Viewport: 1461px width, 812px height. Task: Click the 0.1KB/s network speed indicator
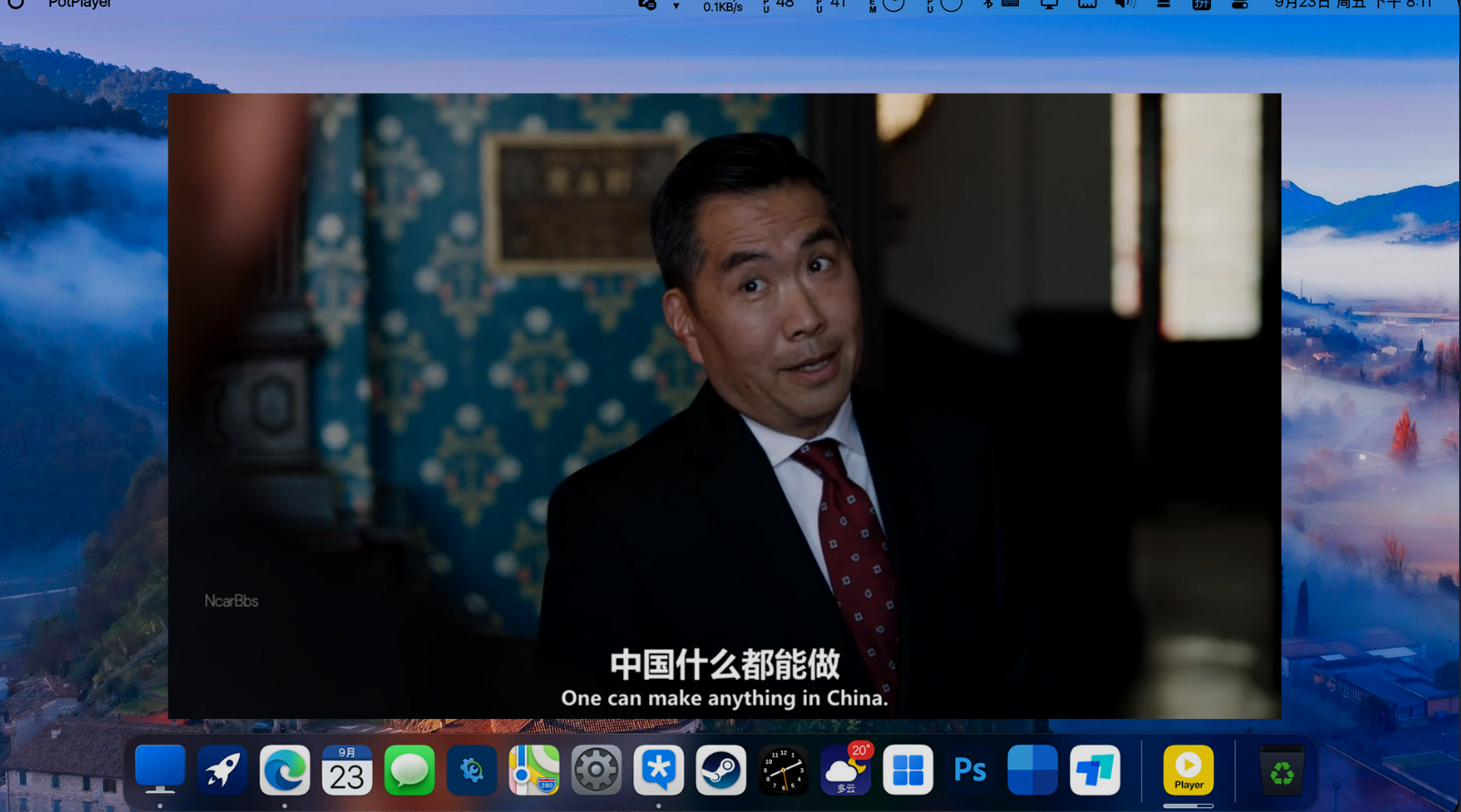tap(723, 5)
